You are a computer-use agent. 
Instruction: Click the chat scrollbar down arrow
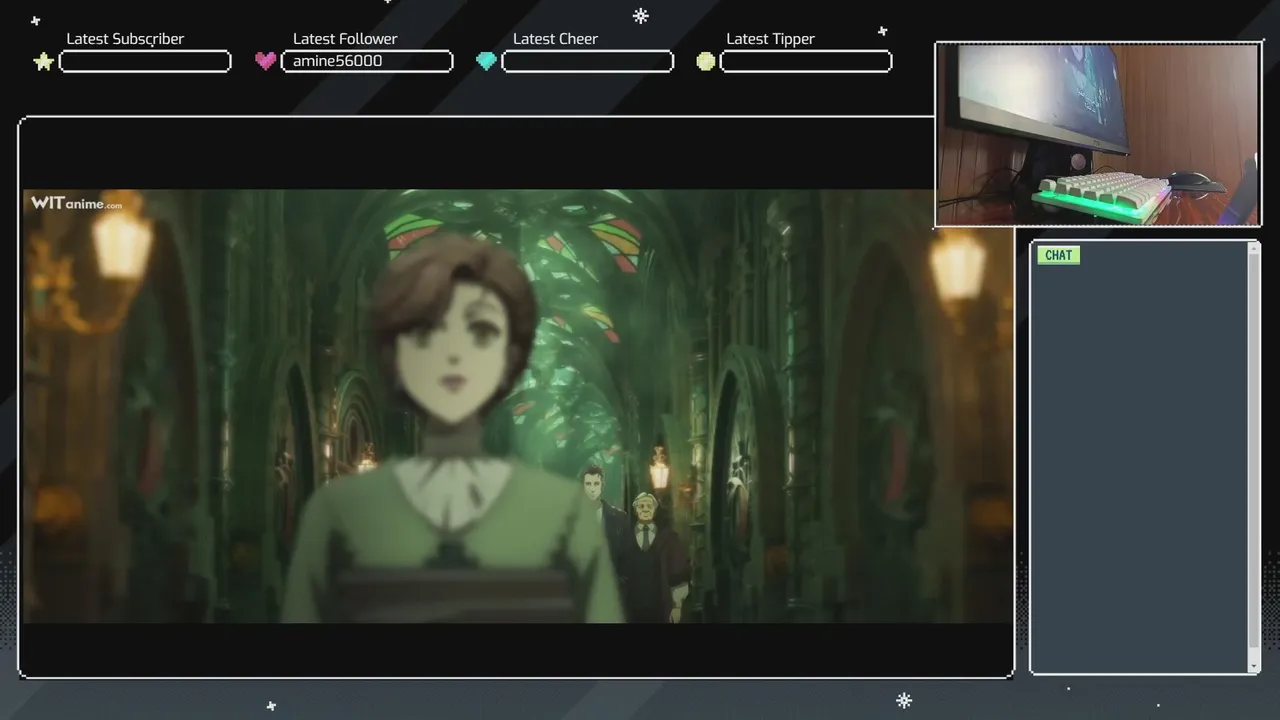[1254, 666]
